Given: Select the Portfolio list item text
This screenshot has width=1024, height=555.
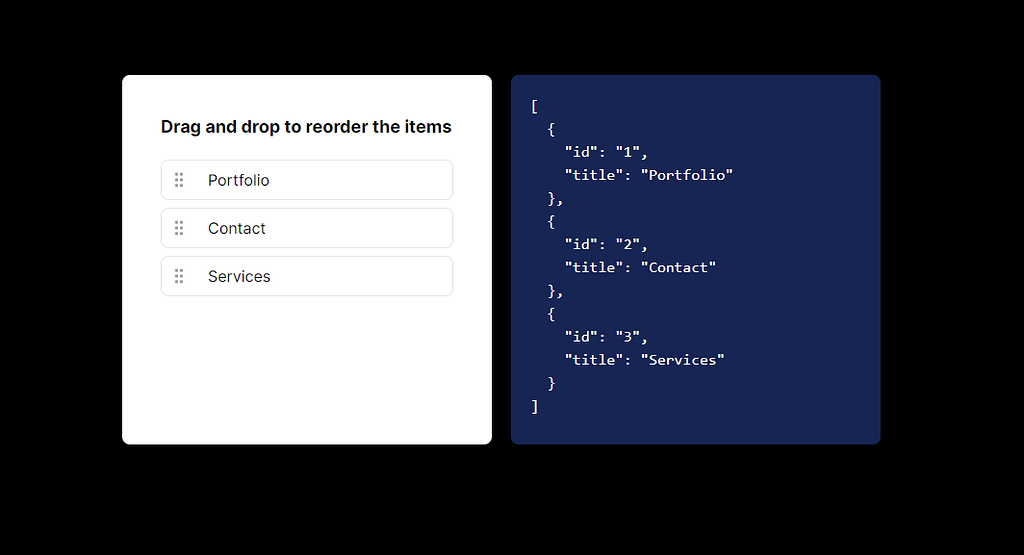Looking at the screenshot, I should [x=238, y=180].
